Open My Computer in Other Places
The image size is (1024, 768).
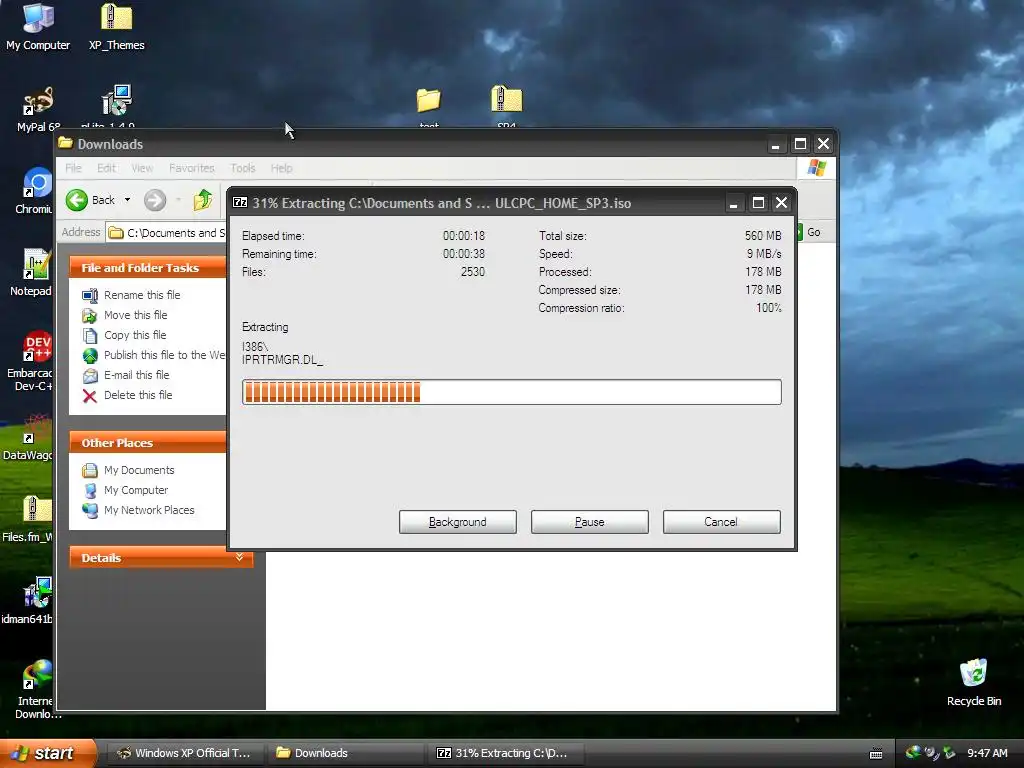(x=136, y=490)
